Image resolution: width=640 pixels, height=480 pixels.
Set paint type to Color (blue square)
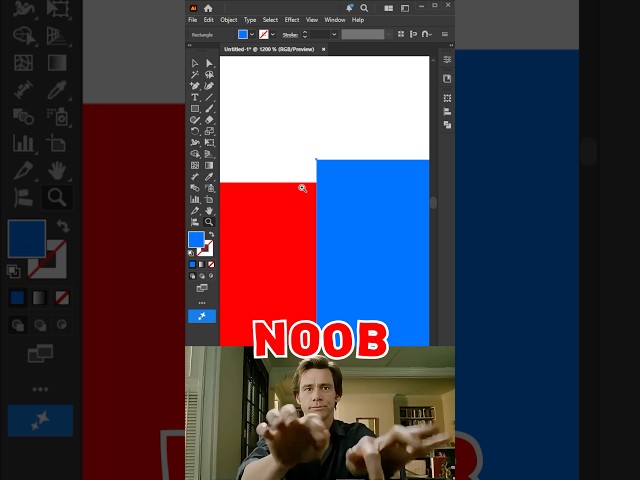(x=192, y=264)
